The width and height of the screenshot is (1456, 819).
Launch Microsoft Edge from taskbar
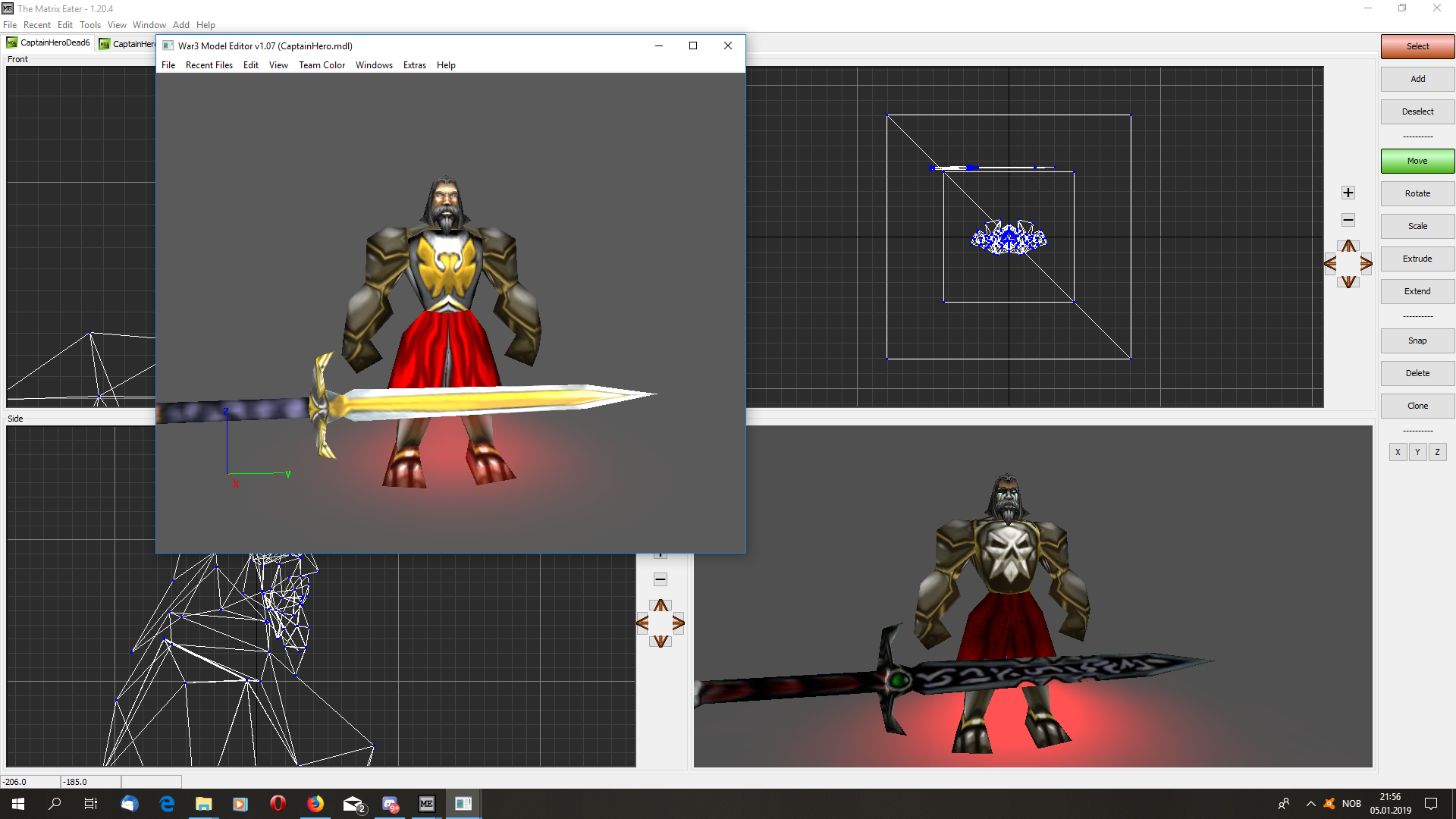click(167, 804)
